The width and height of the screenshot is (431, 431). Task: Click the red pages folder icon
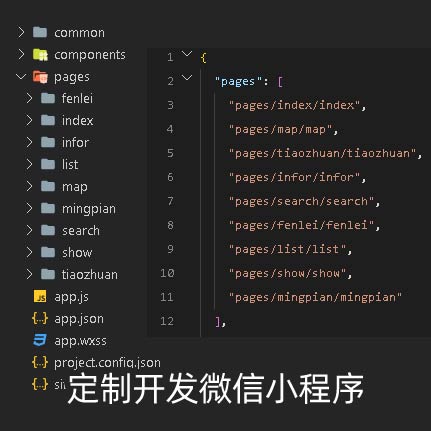click(x=40, y=77)
